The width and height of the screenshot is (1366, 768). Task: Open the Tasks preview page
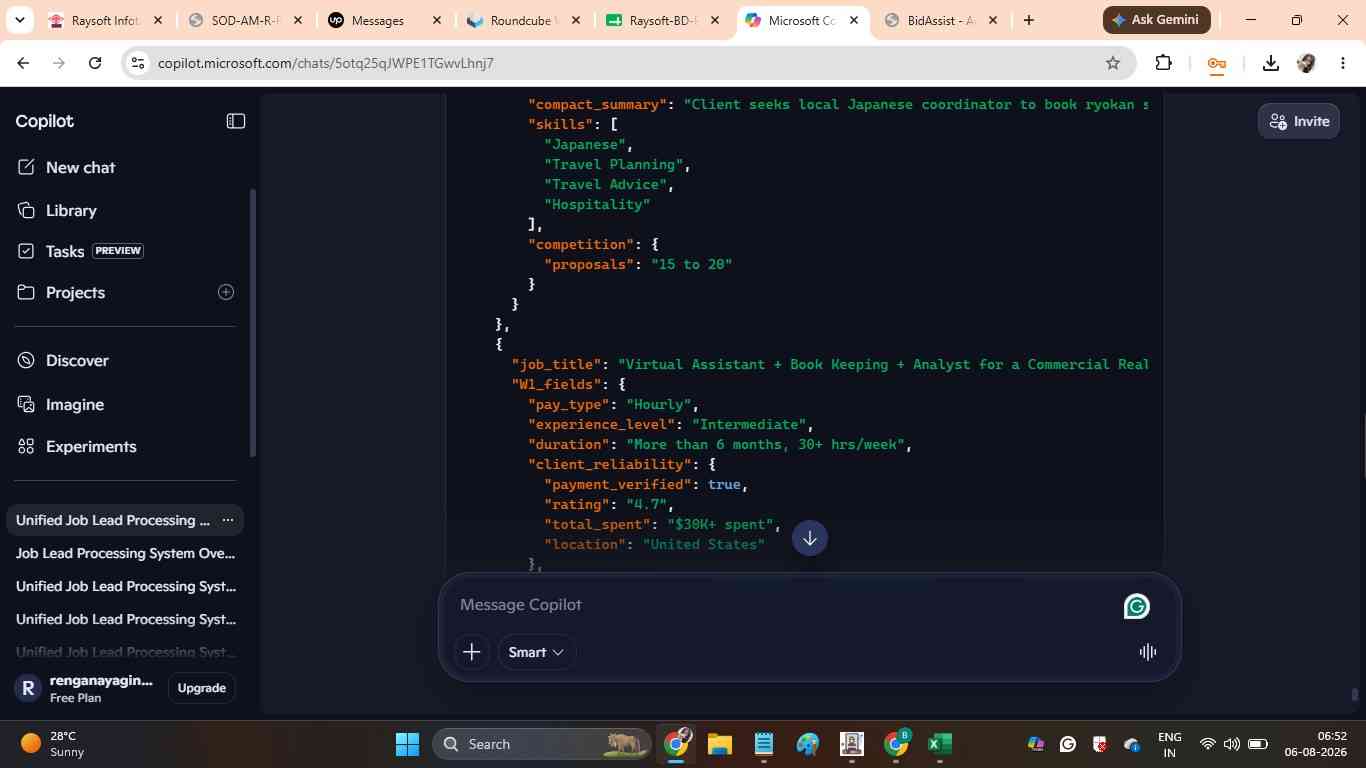(x=80, y=251)
